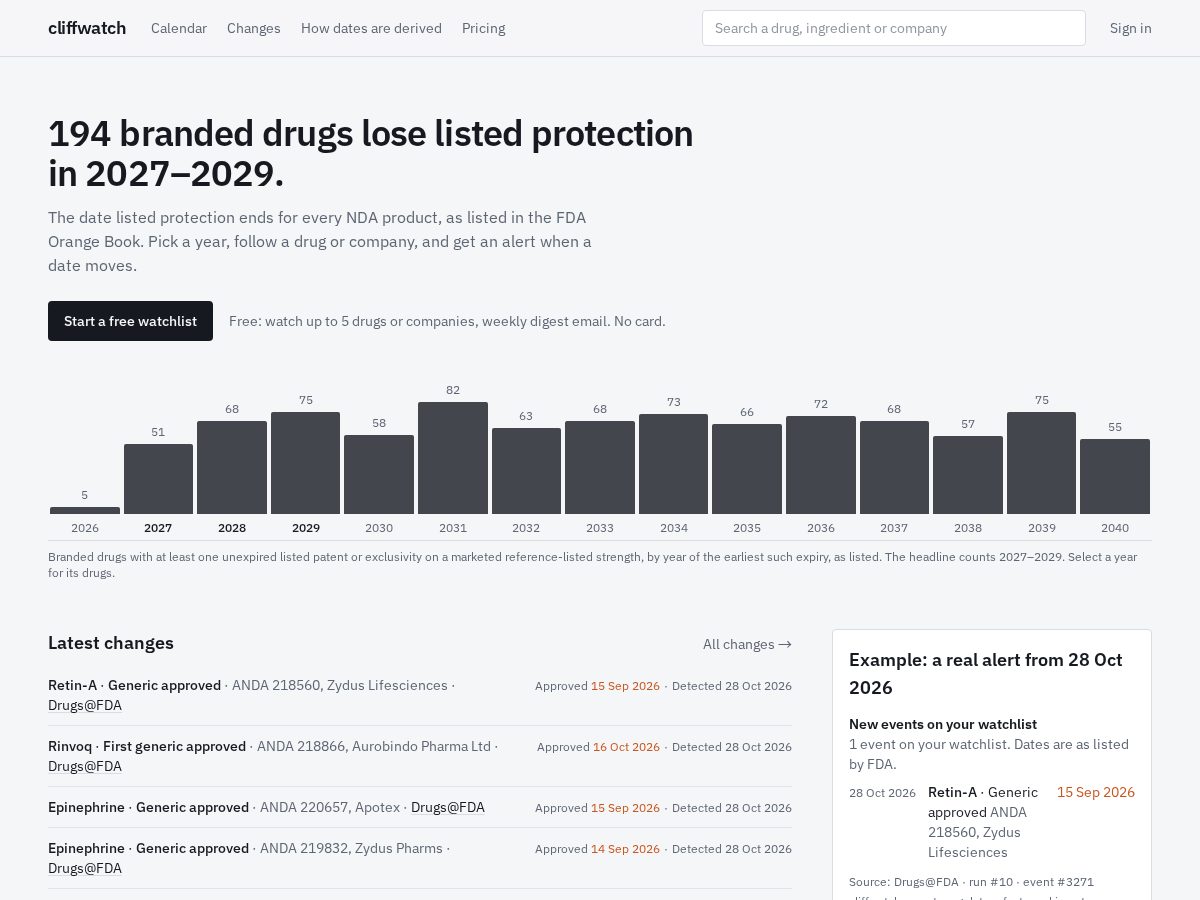This screenshot has width=1200, height=900.
Task: Start a free watchlist
Action: click(x=130, y=321)
